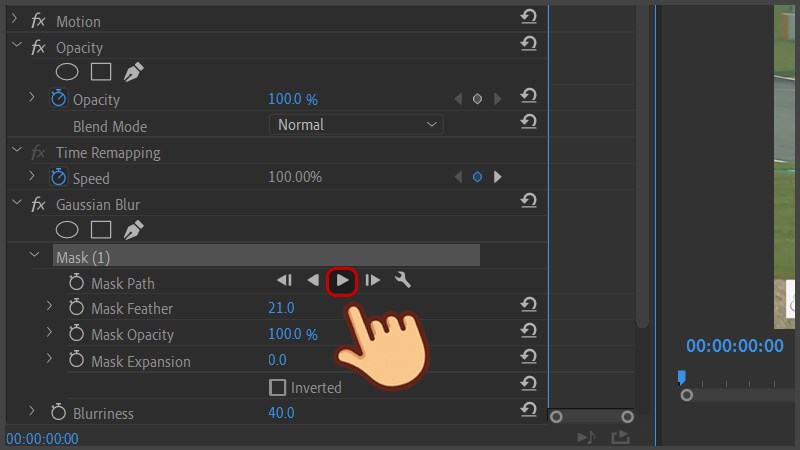Viewport: 800px width, 450px height.
Task: Go to previous Speed keyframe
Action: 458,177
